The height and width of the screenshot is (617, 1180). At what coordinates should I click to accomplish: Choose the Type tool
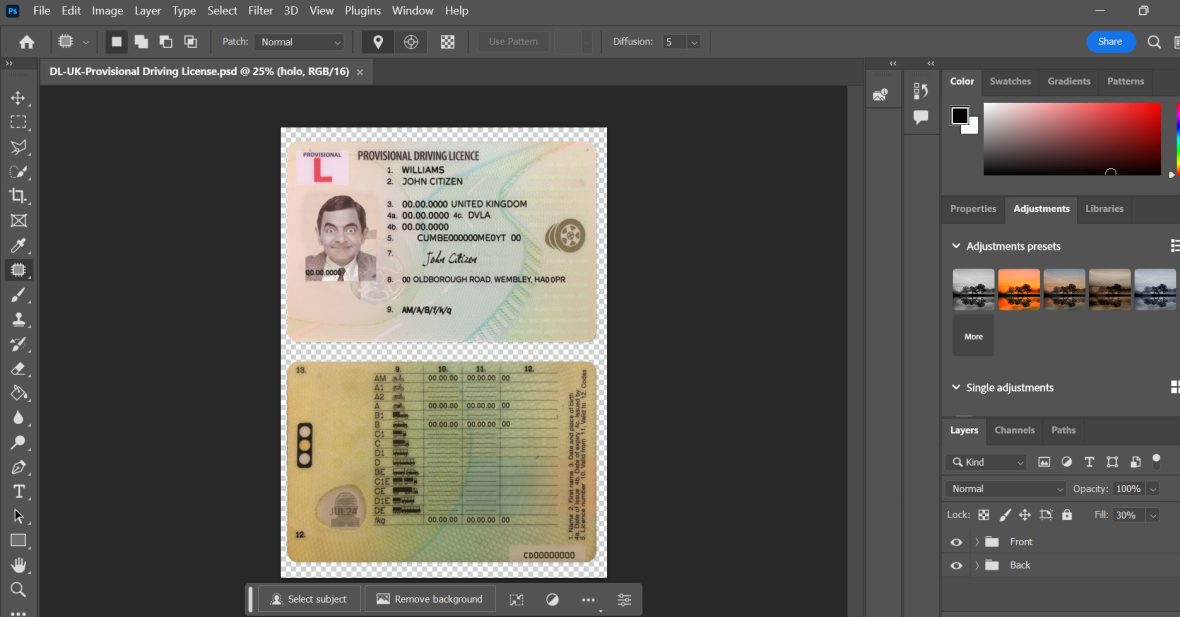tap(20, 491)
